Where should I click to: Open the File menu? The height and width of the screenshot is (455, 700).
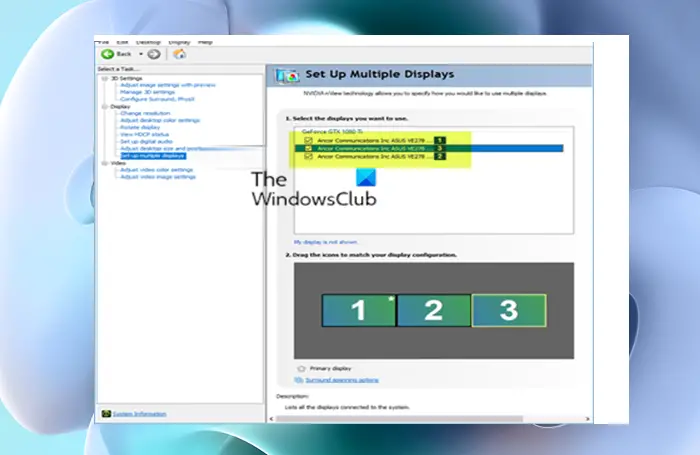pyautogui.click(x=103, y=42)
